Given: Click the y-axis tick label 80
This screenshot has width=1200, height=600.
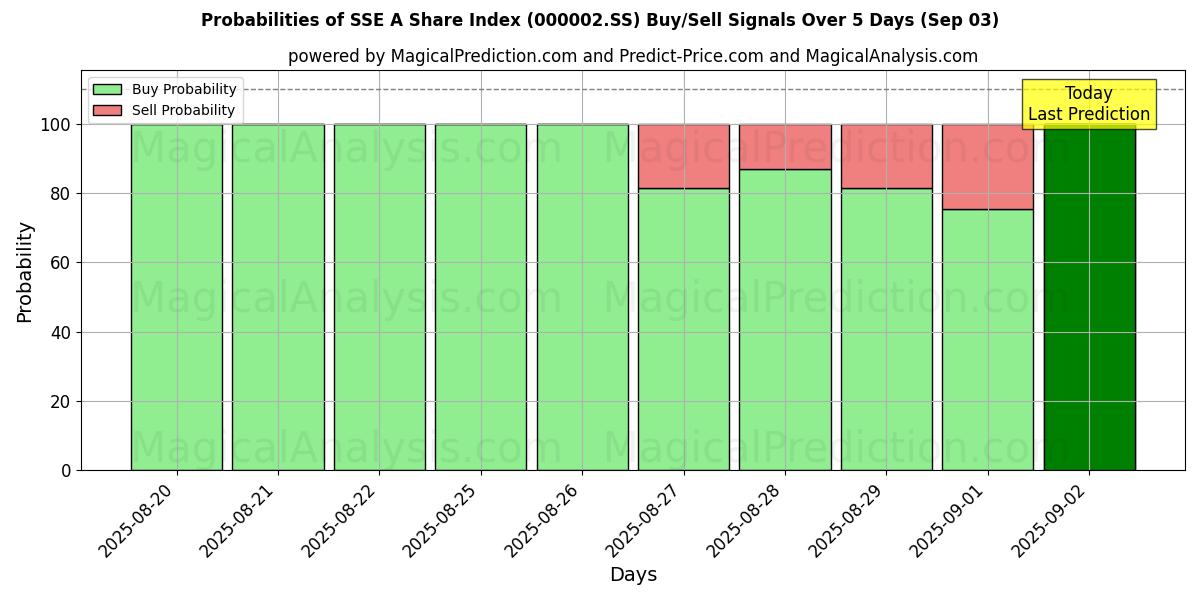Looking at the screenshot, I should [61, 194].
